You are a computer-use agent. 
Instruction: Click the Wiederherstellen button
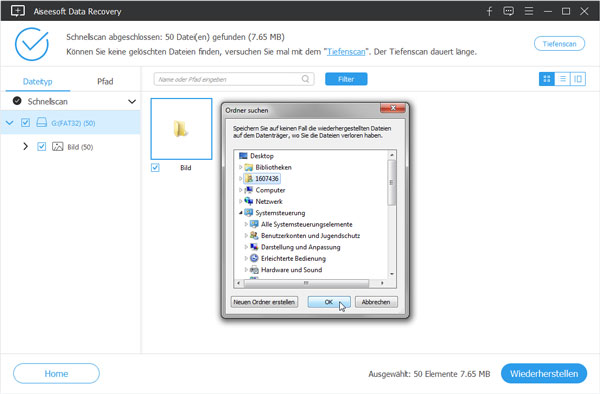pos(544,373)
